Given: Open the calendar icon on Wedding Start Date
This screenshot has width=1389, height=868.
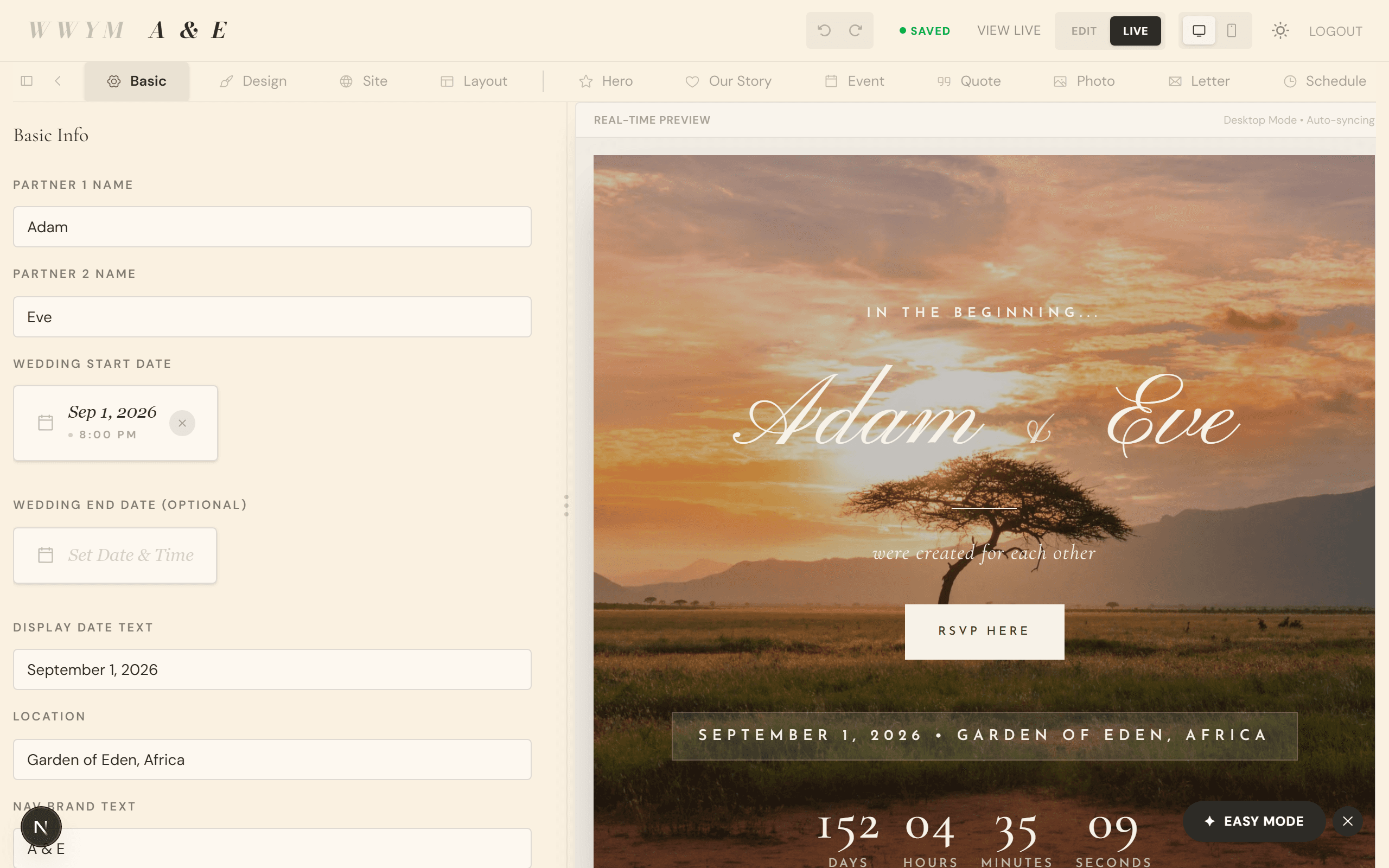Looking at the screenshot, I should pos(46,422).
